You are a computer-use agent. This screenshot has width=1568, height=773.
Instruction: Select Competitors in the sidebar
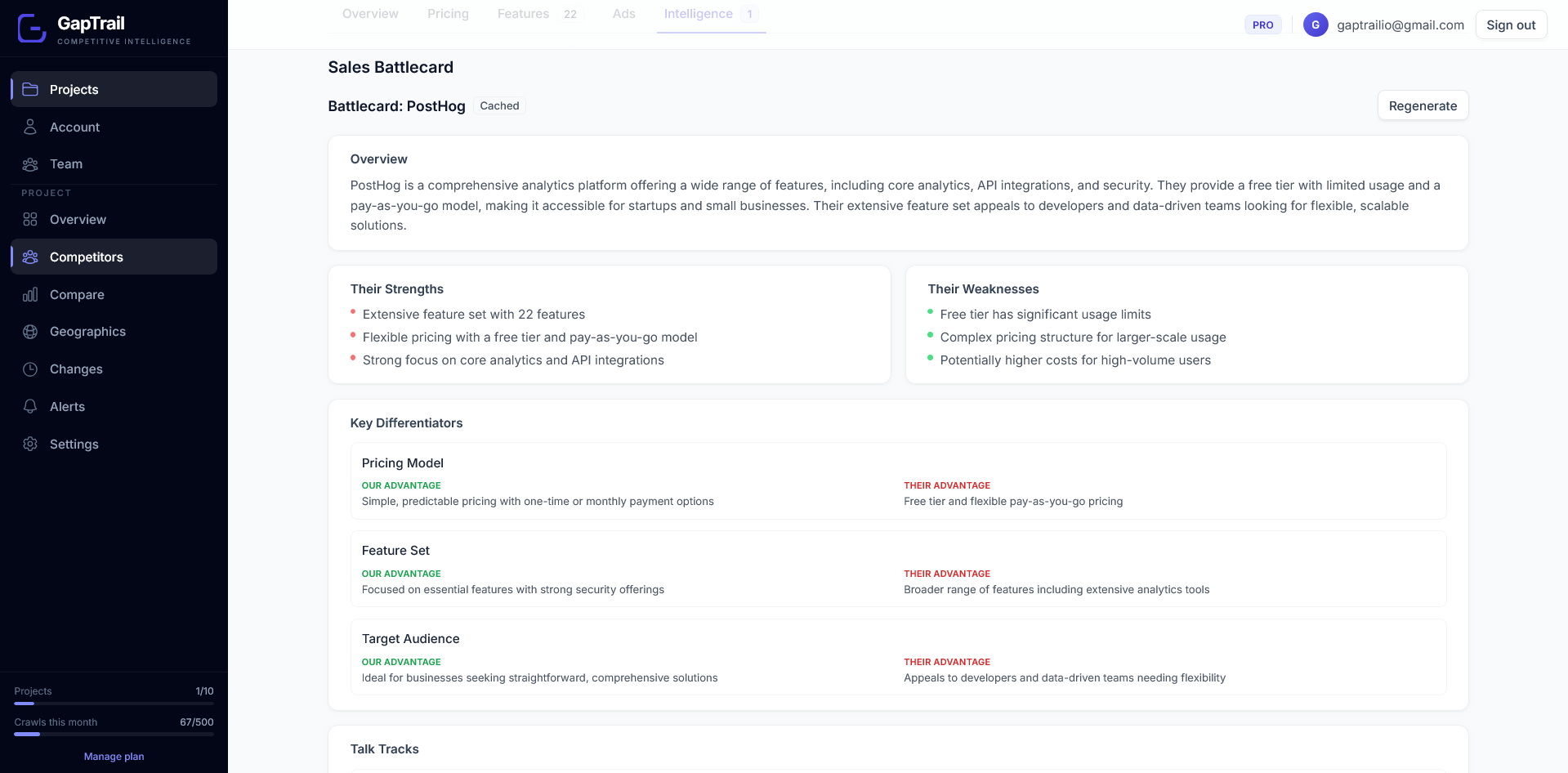114,257
